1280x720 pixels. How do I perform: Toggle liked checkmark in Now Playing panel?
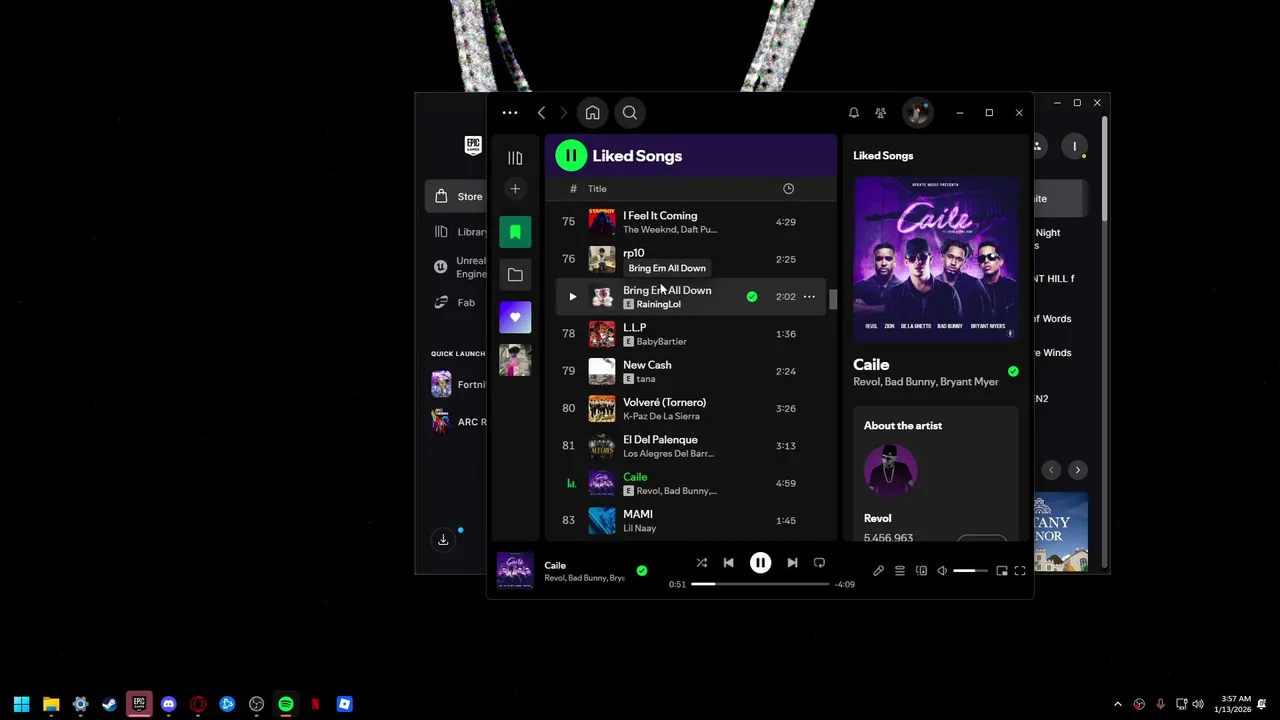click(1013, 372)
